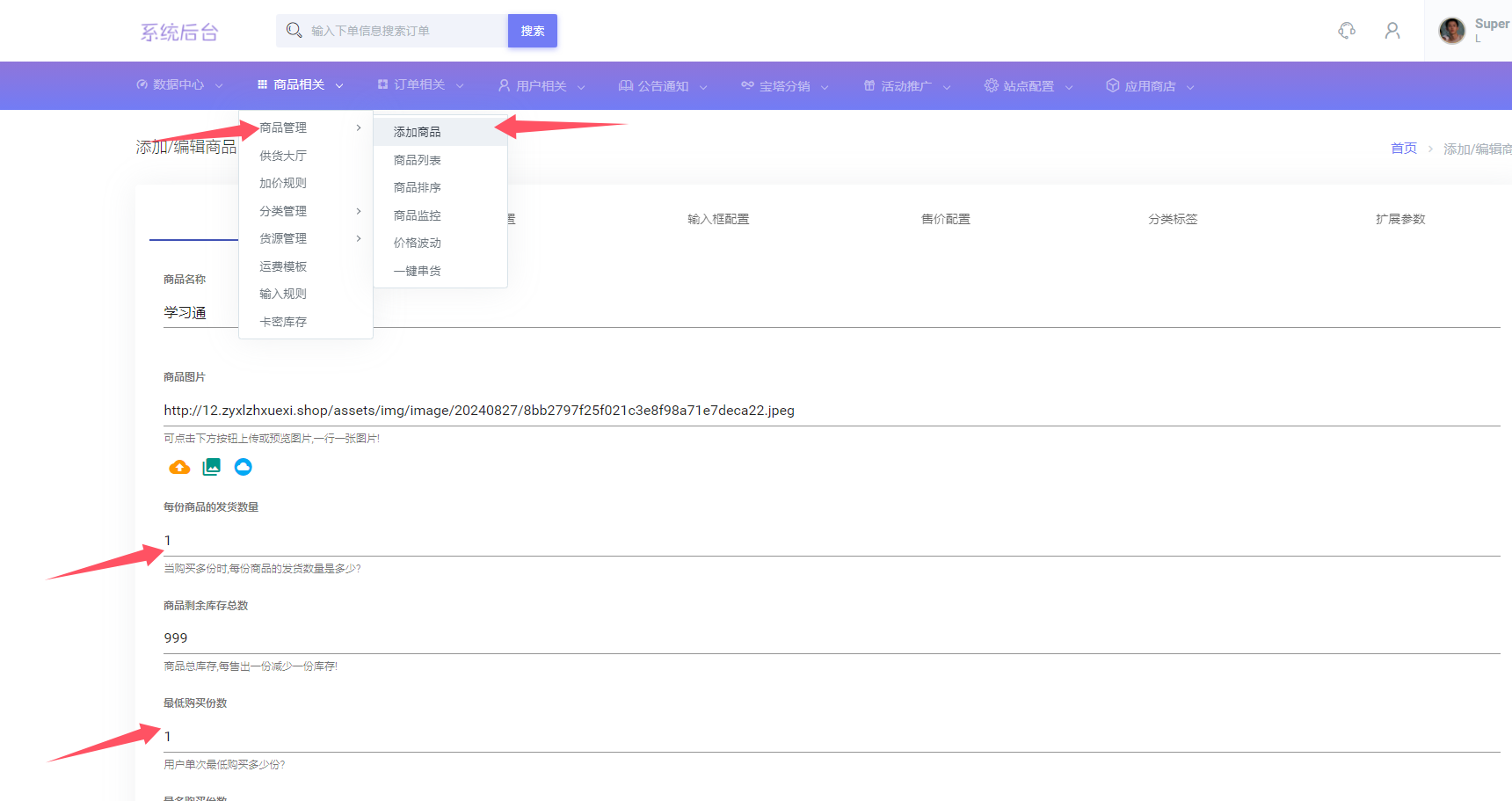Choose 商品列表 in the submenu
The image size is (1512, 801).
[x=418, y=160]
